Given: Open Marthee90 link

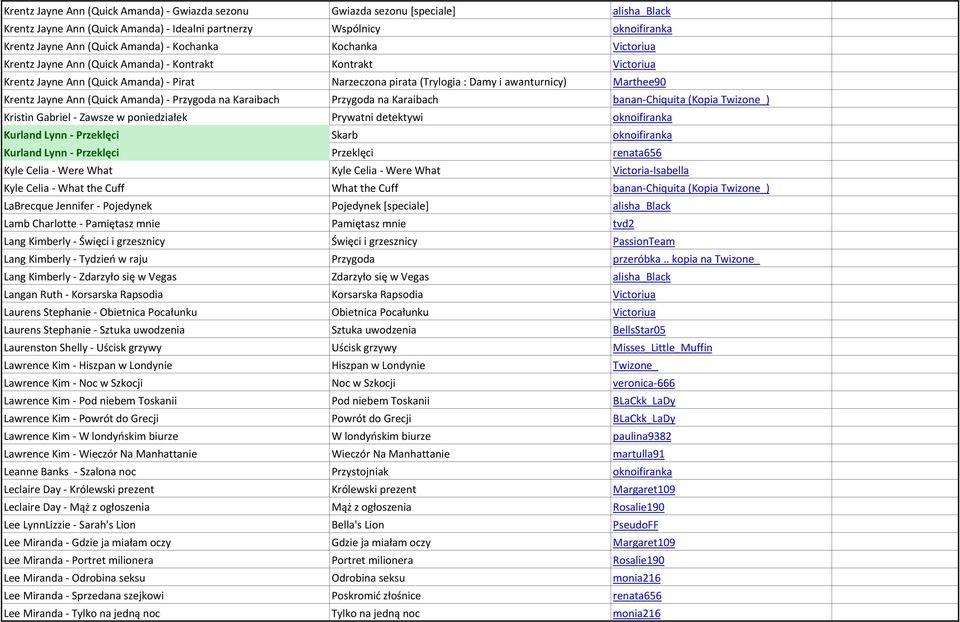Looking at the screenshot, I should coord(639,82).
